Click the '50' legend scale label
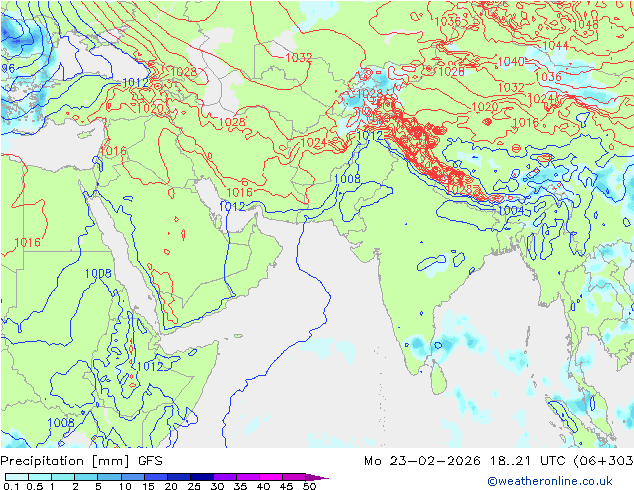The image size is (634, 490). click(309, 486)
